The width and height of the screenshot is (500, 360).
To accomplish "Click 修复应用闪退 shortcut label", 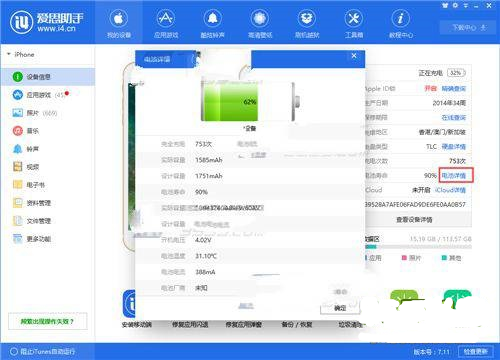I will [x=190, y=324].
